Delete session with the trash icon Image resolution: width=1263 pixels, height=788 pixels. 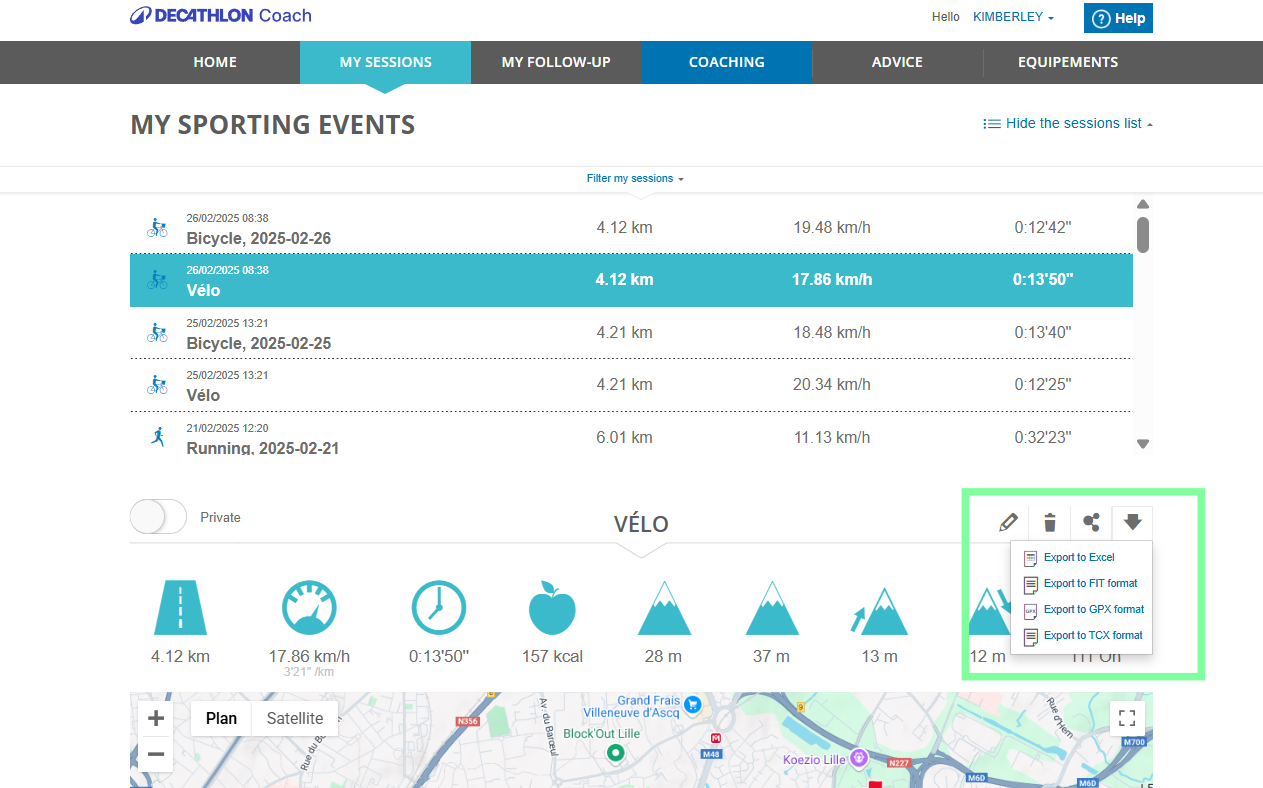[x=1049, y=522]
